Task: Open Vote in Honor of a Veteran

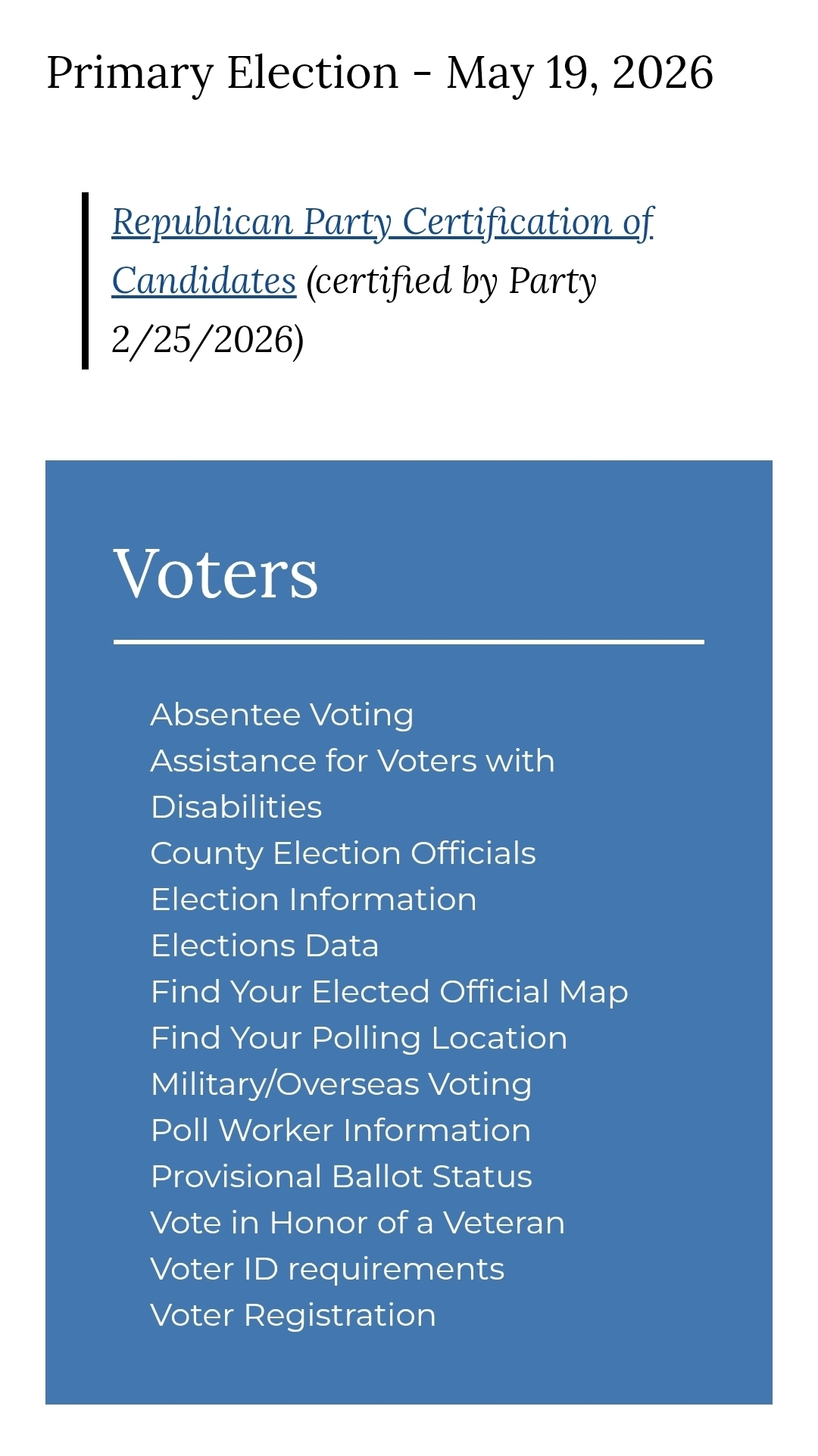Action: 357,1223
